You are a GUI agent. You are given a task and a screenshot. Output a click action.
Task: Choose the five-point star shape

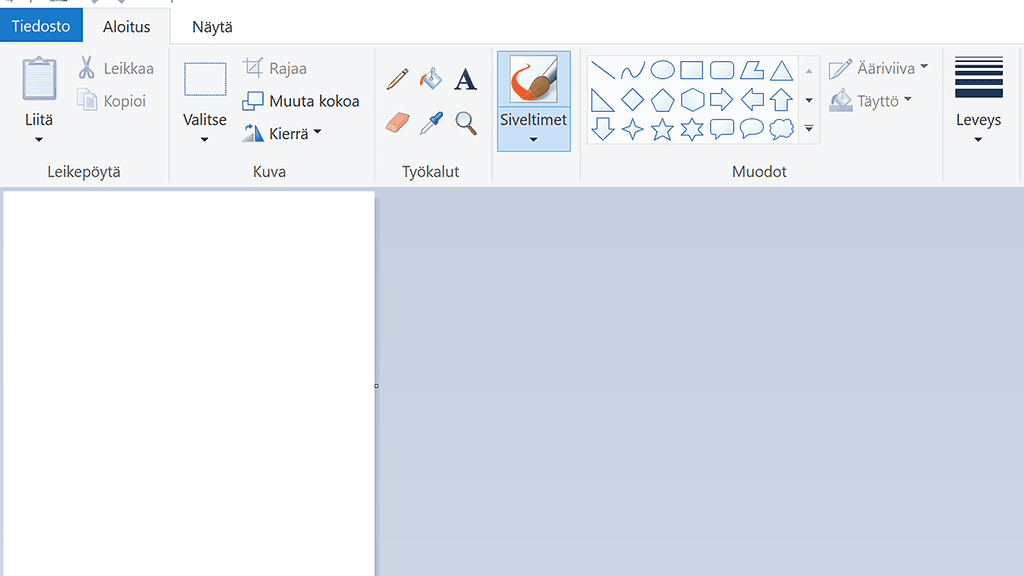662,129
